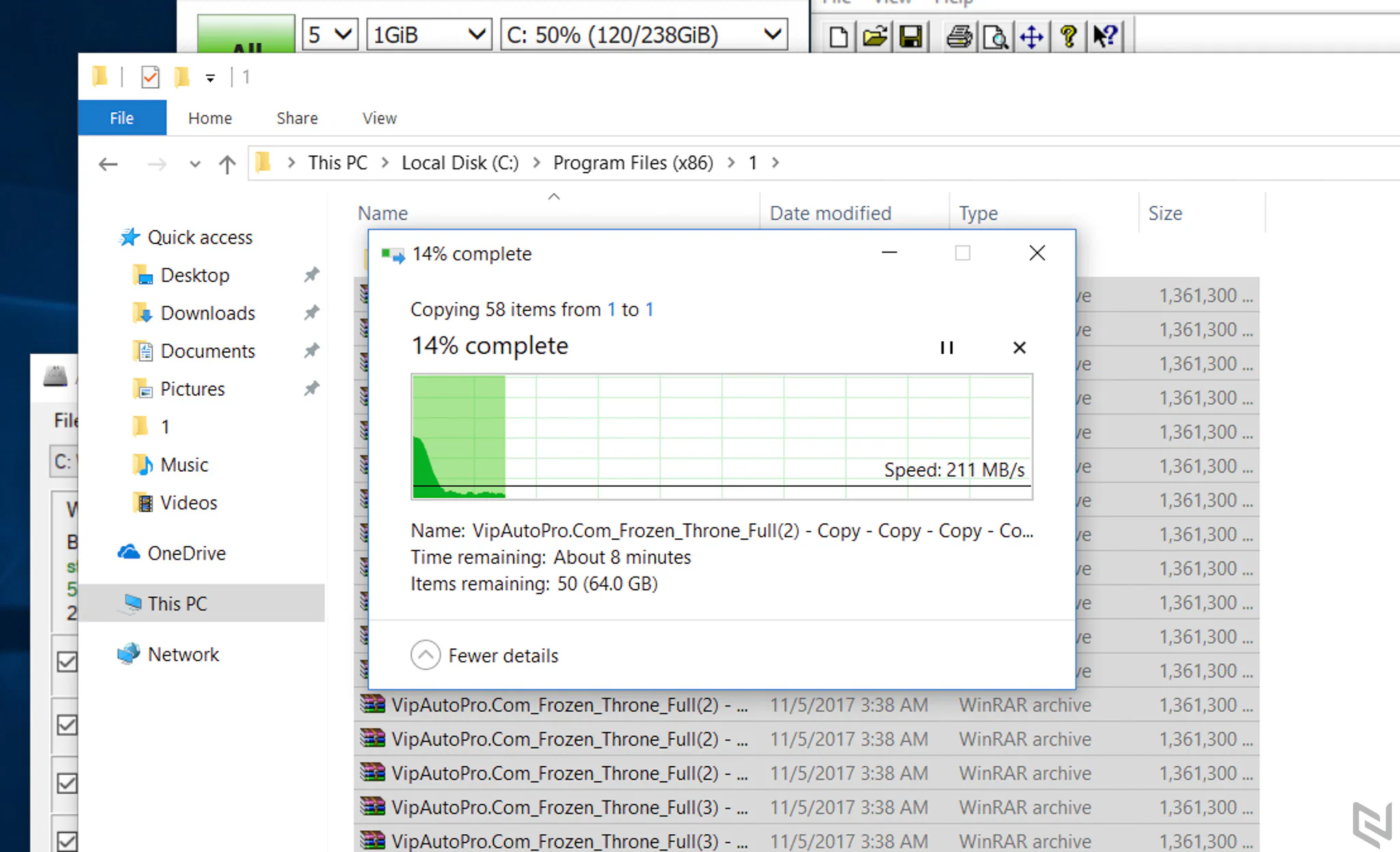Pause the file copy operation
The image size is (1400, 852).
click(947, 347)
